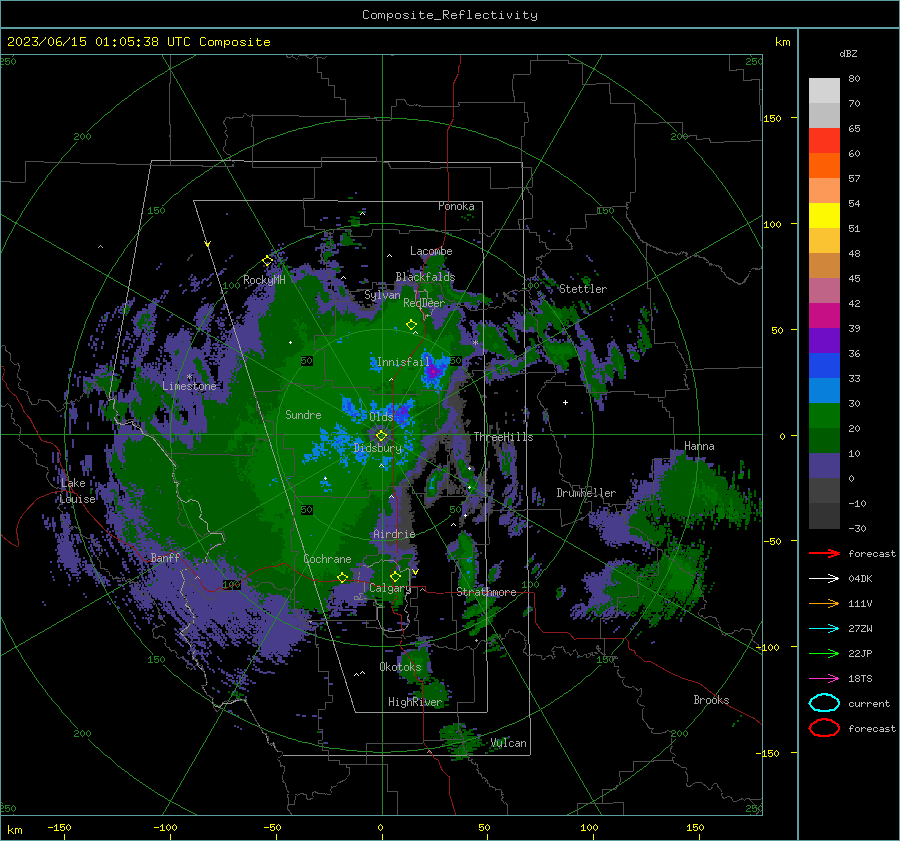Click the Sundre city label
Screen dimensions: 900x841
pyautogui.click(x=303, y=414)
